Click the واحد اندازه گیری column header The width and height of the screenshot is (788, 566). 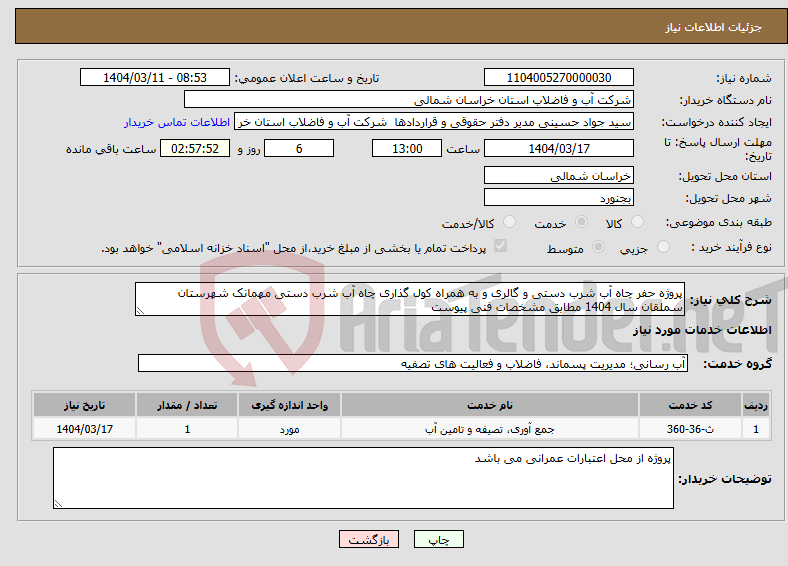coord(289,405)
